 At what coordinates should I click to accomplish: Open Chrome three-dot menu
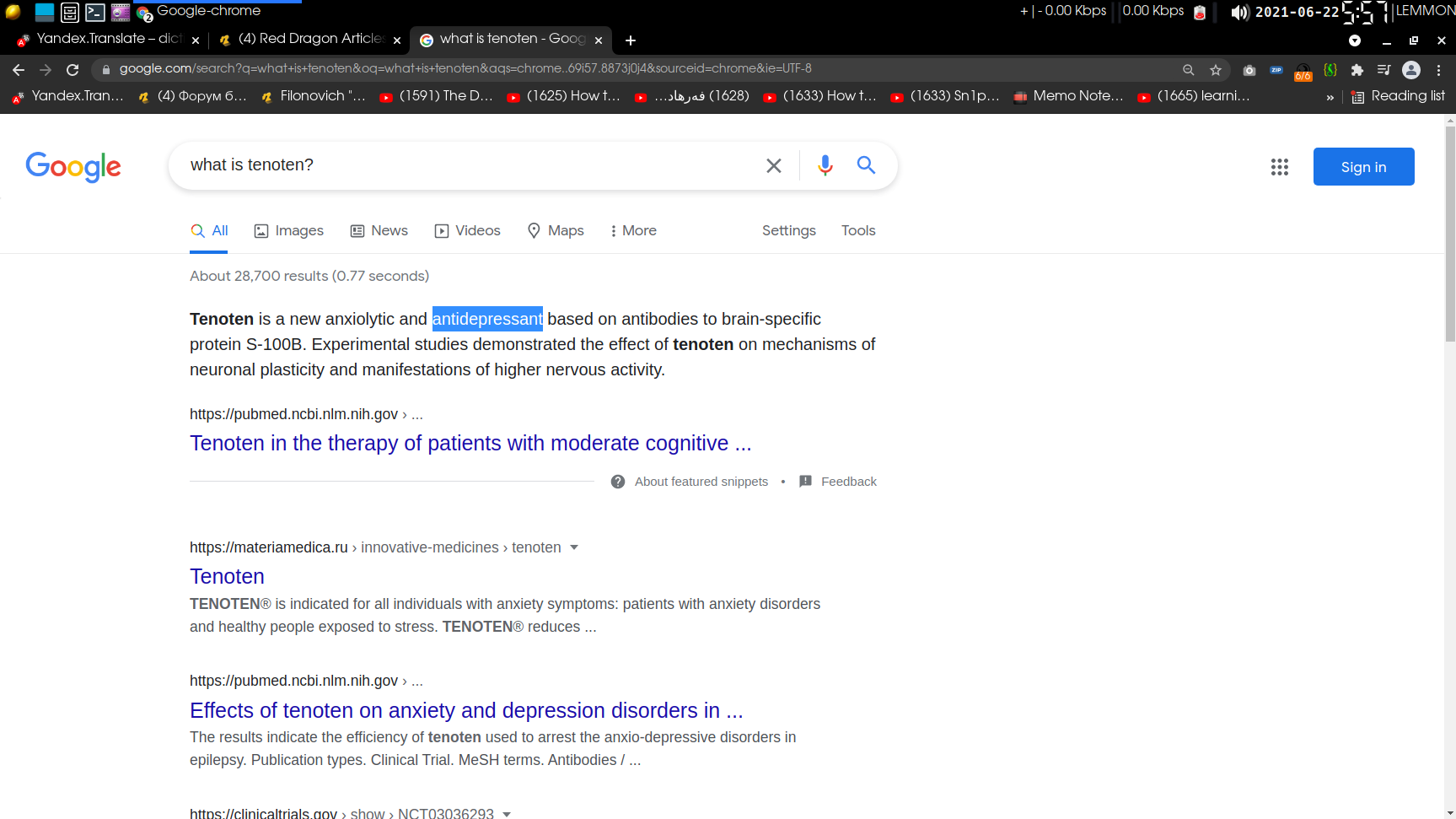click(x=1438, y=70)
